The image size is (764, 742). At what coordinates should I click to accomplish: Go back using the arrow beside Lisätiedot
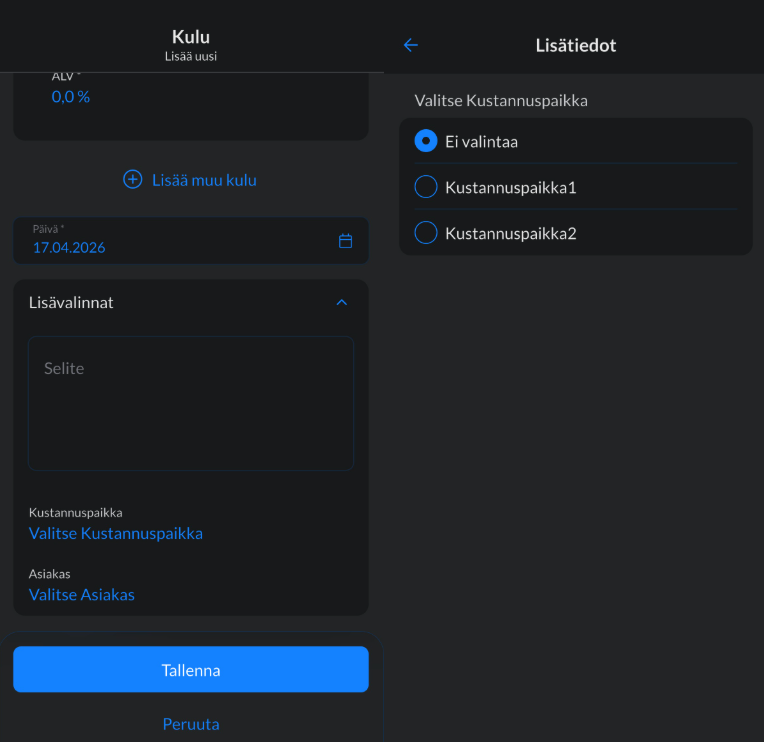click(410, 45)
